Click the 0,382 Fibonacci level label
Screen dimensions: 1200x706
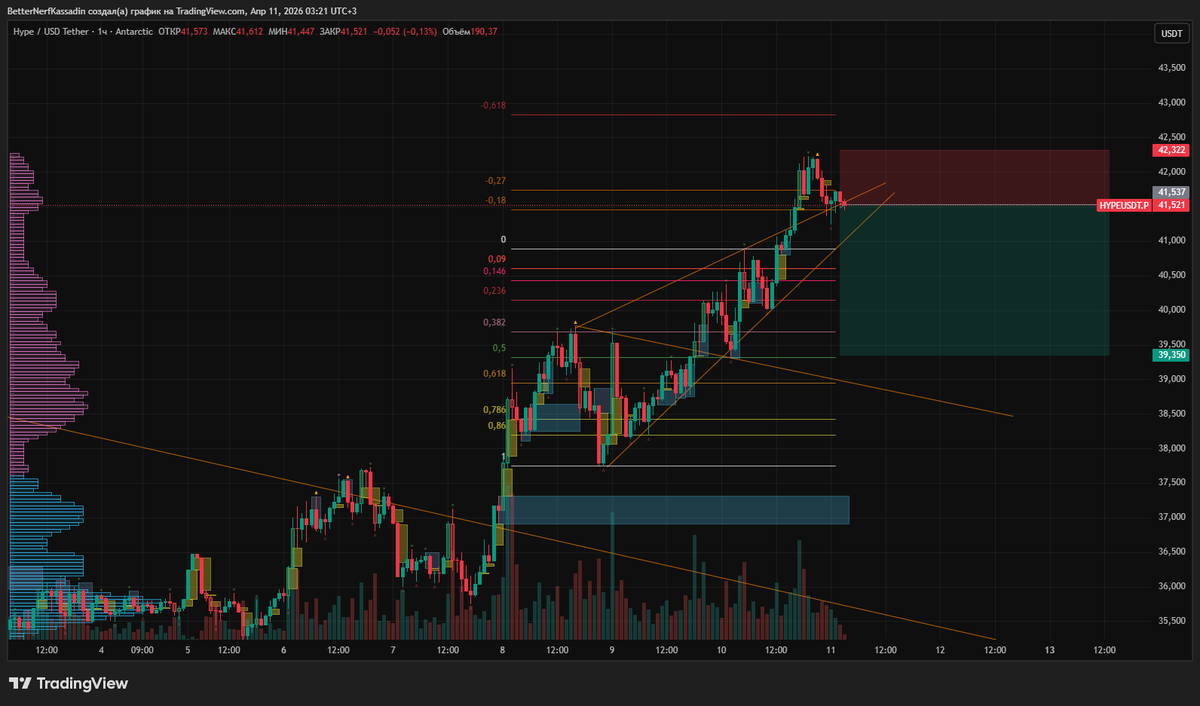pos(494,323)
